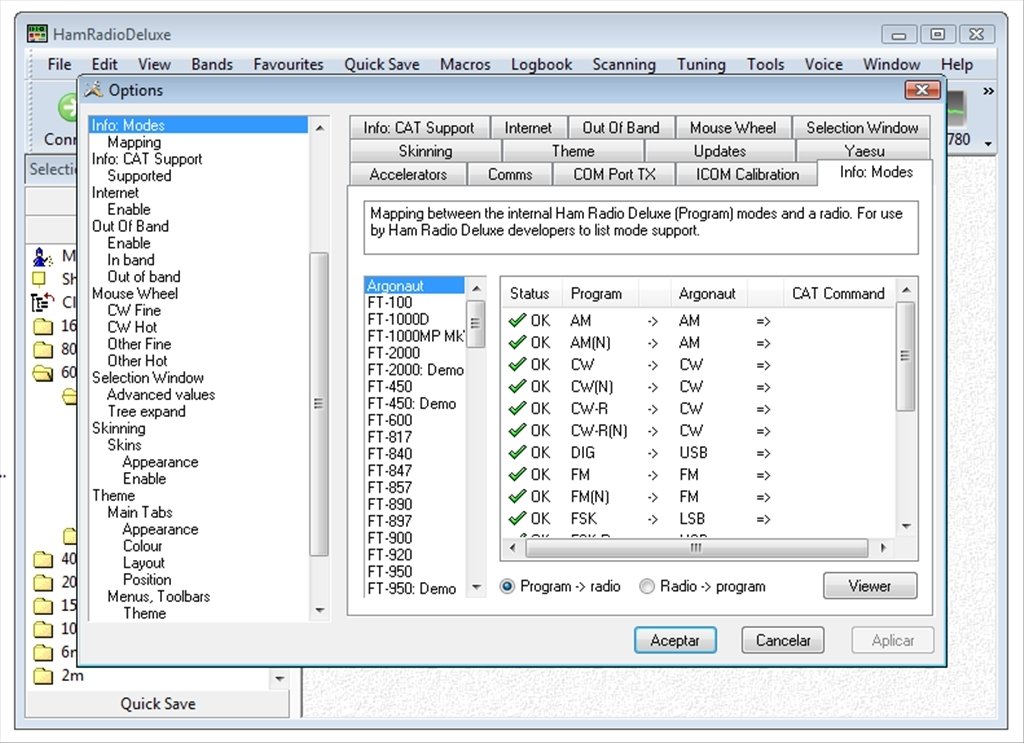Viewport: 1024px width, 743px height.
Task: Switch to the ICOM Calibration tab
Action: click(x=747, y=174)
